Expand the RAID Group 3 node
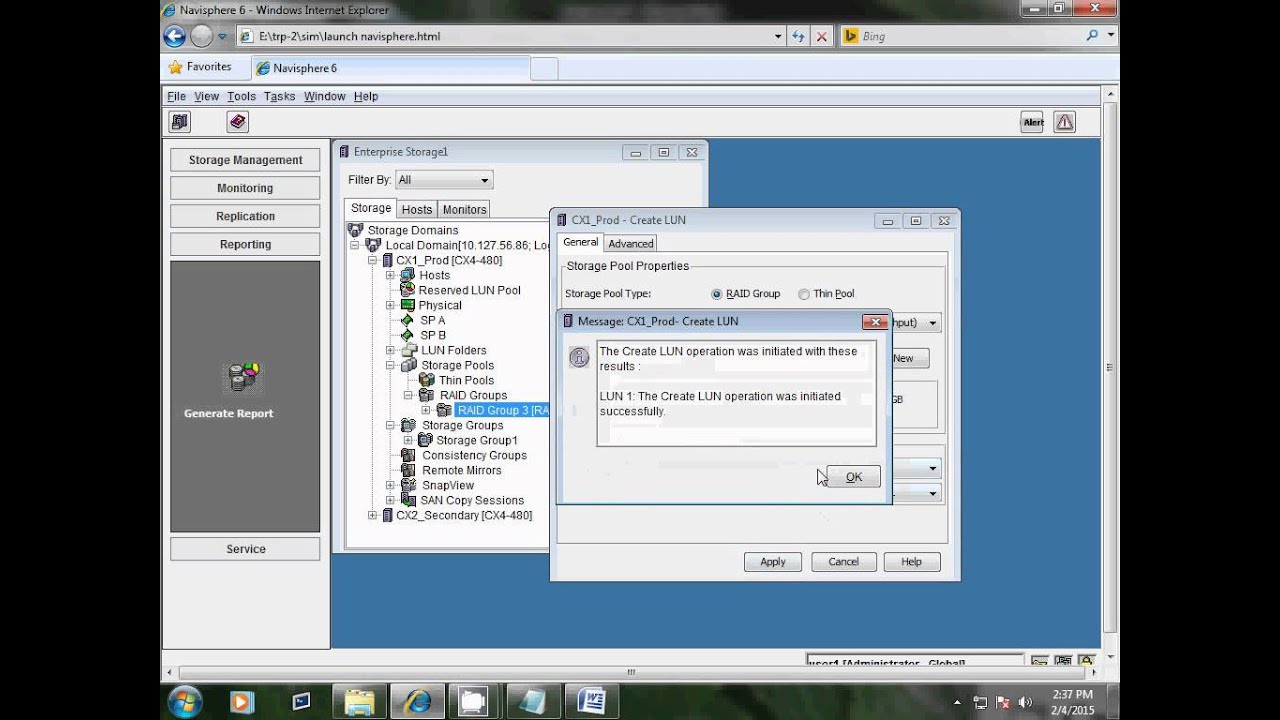 (x=426, y=410)
